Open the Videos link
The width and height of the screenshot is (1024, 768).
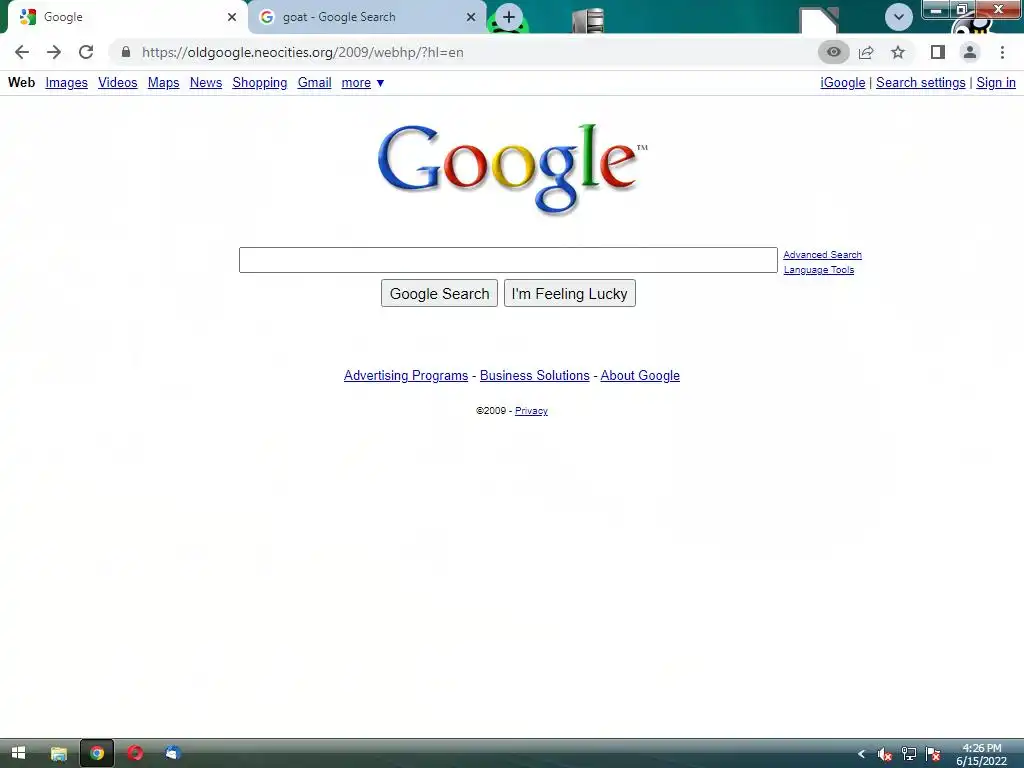pos(118,82)
